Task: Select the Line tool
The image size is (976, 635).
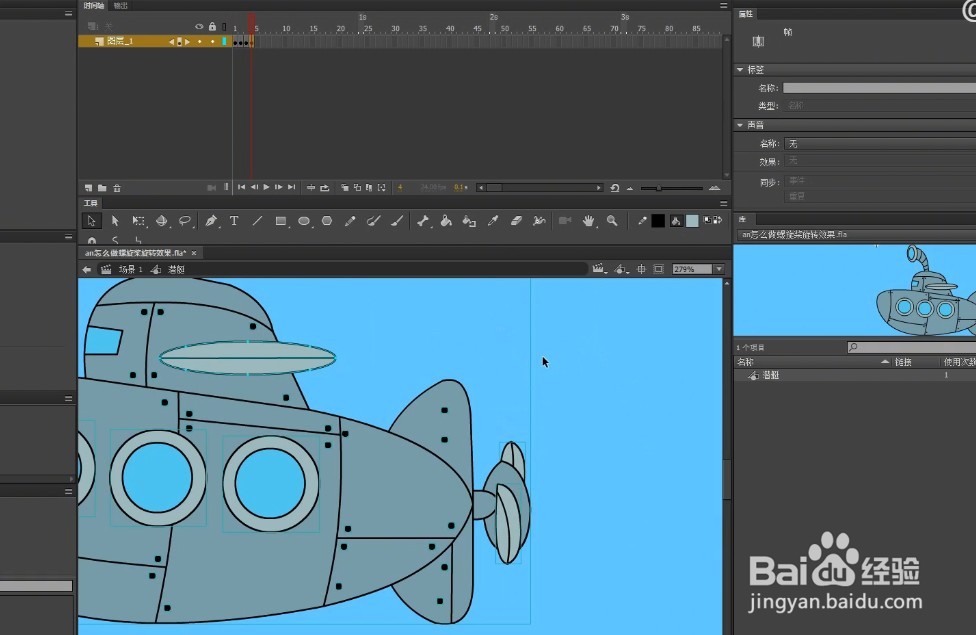Action: 257,220
